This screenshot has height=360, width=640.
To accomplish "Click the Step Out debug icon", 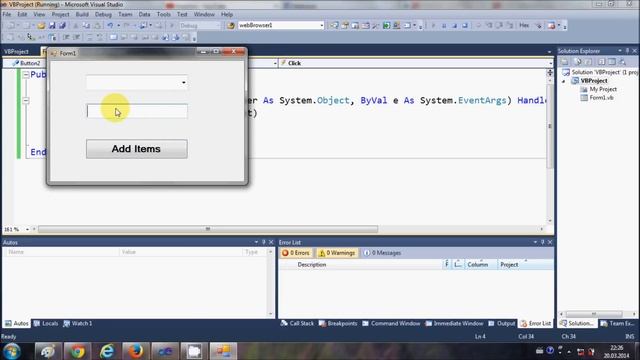I will pyautogui.click(x=509, y=26).
